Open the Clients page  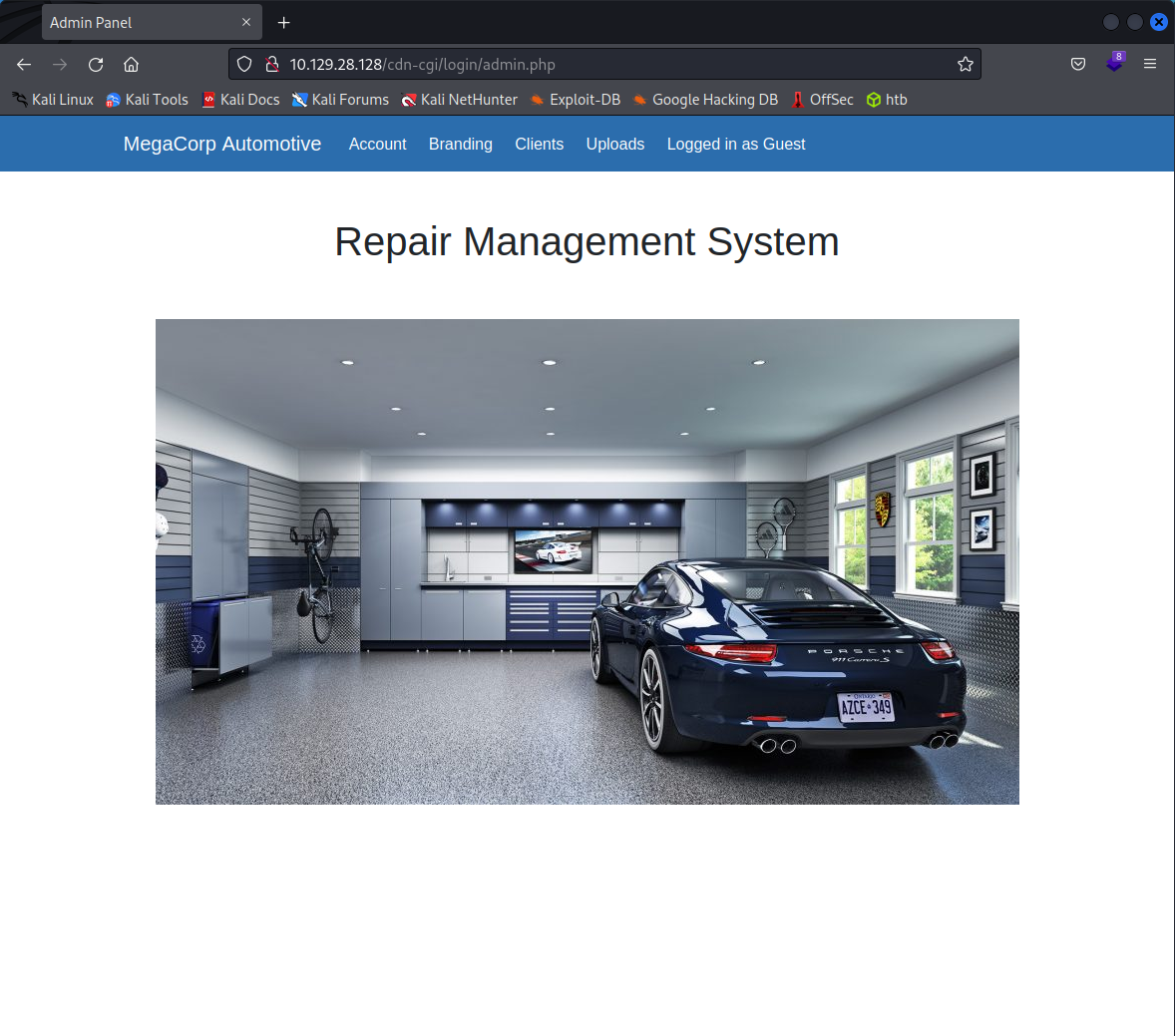coord(539,145)
